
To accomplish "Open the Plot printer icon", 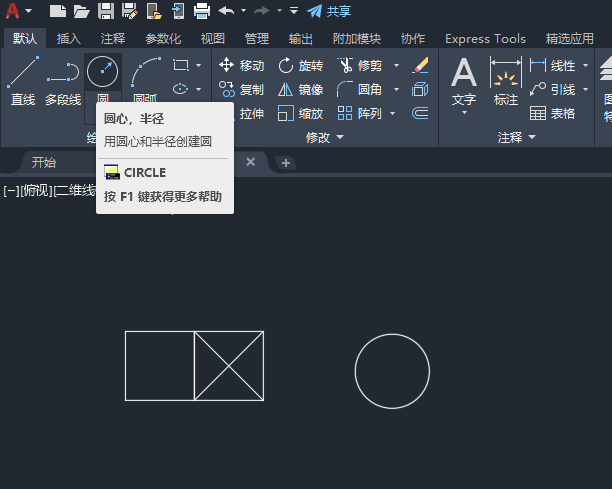I will coord(201,11).
